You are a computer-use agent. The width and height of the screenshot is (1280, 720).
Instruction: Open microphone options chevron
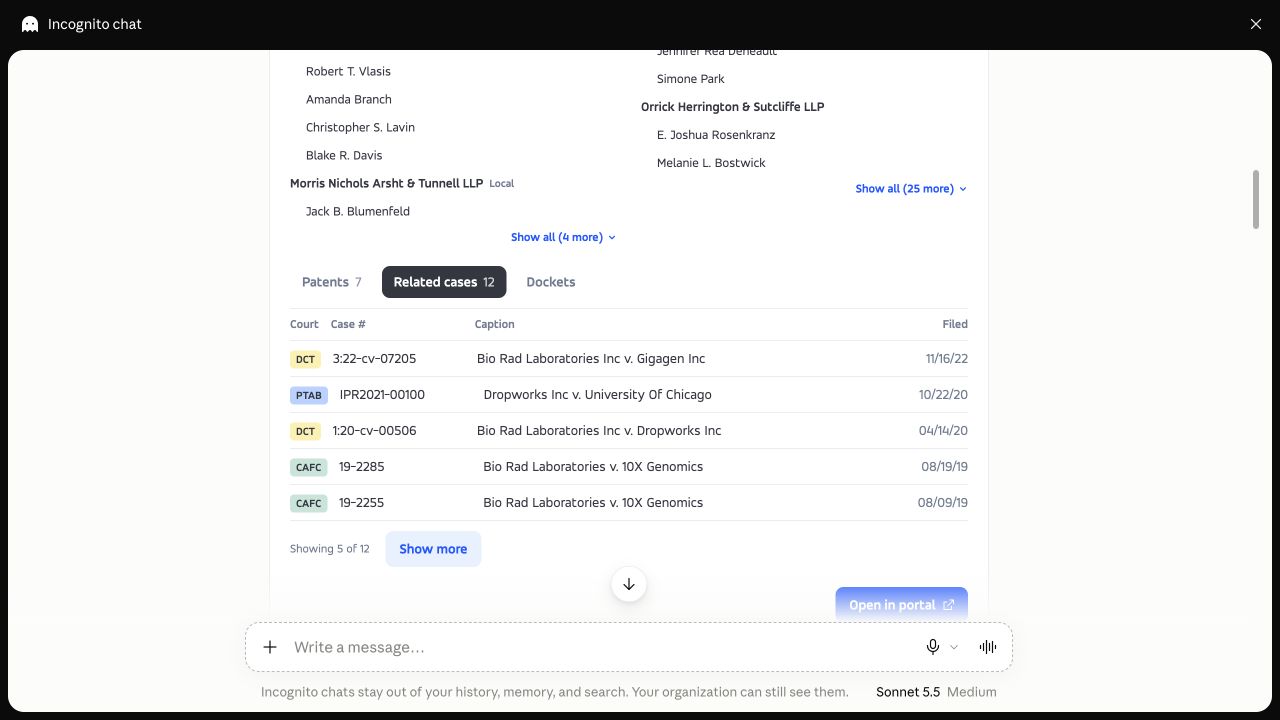(954, 647)
